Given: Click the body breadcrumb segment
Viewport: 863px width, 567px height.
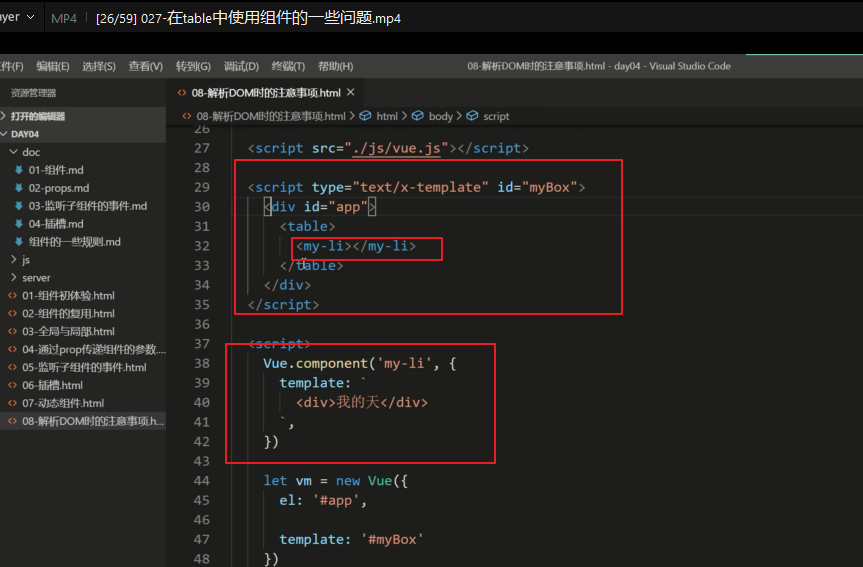Looking at the screenshot, I should (x=441, y=116).
